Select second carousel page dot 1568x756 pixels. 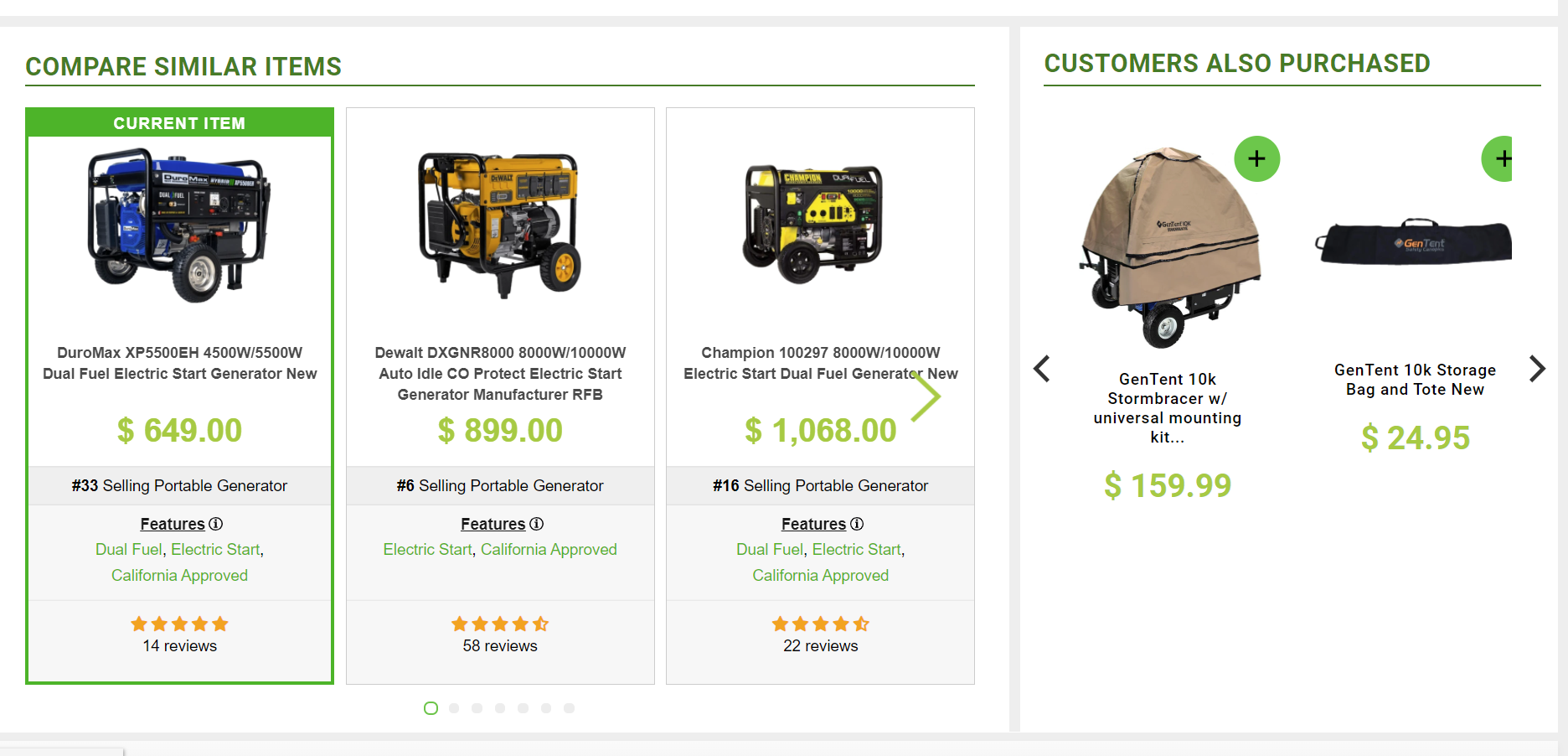tap(454, 708)
